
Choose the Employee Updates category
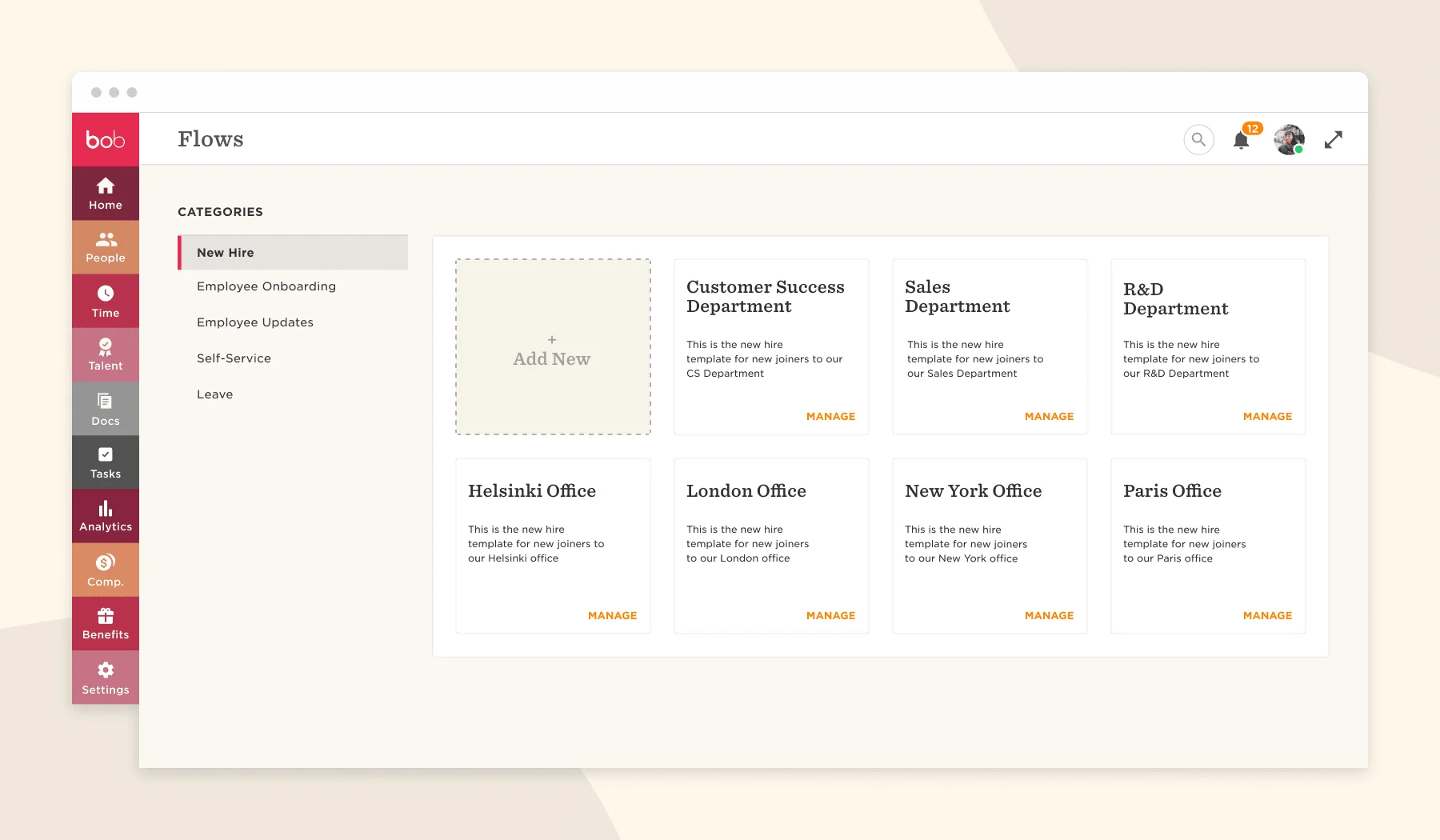(x=255, y=322)
